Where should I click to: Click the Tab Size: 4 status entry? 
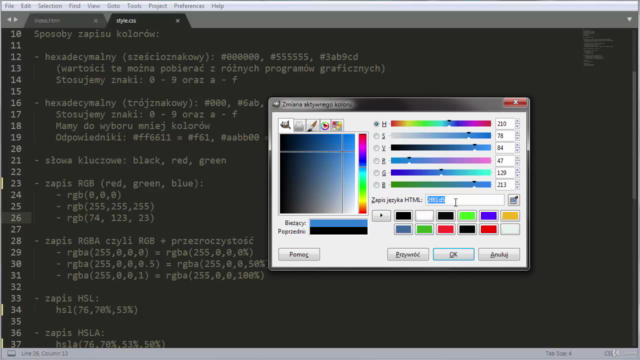point(558,353)
